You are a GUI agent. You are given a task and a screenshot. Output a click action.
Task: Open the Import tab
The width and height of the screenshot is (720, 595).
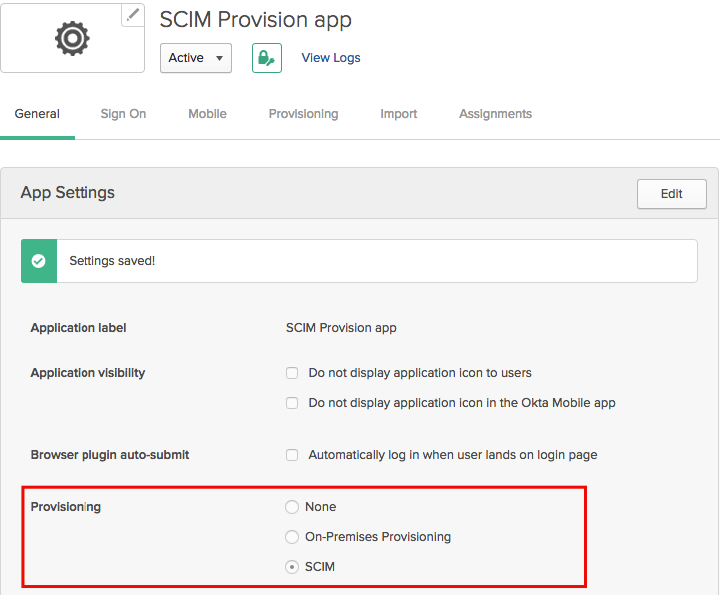point(398,114)
